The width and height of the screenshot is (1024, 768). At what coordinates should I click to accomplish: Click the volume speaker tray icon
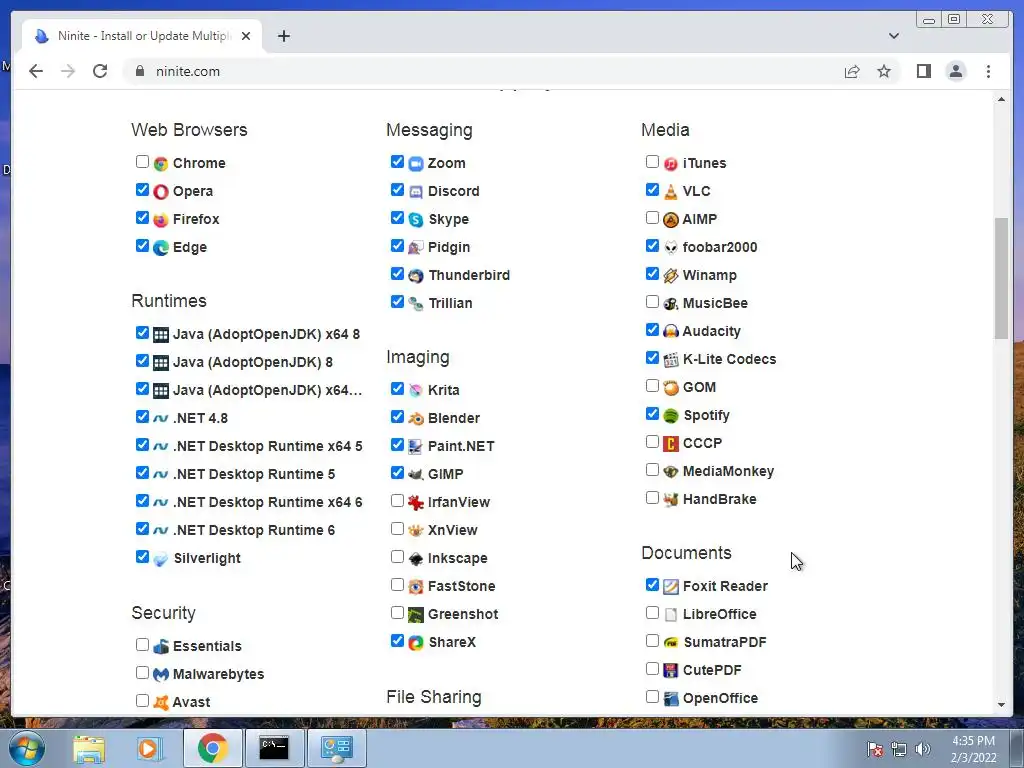923,749
